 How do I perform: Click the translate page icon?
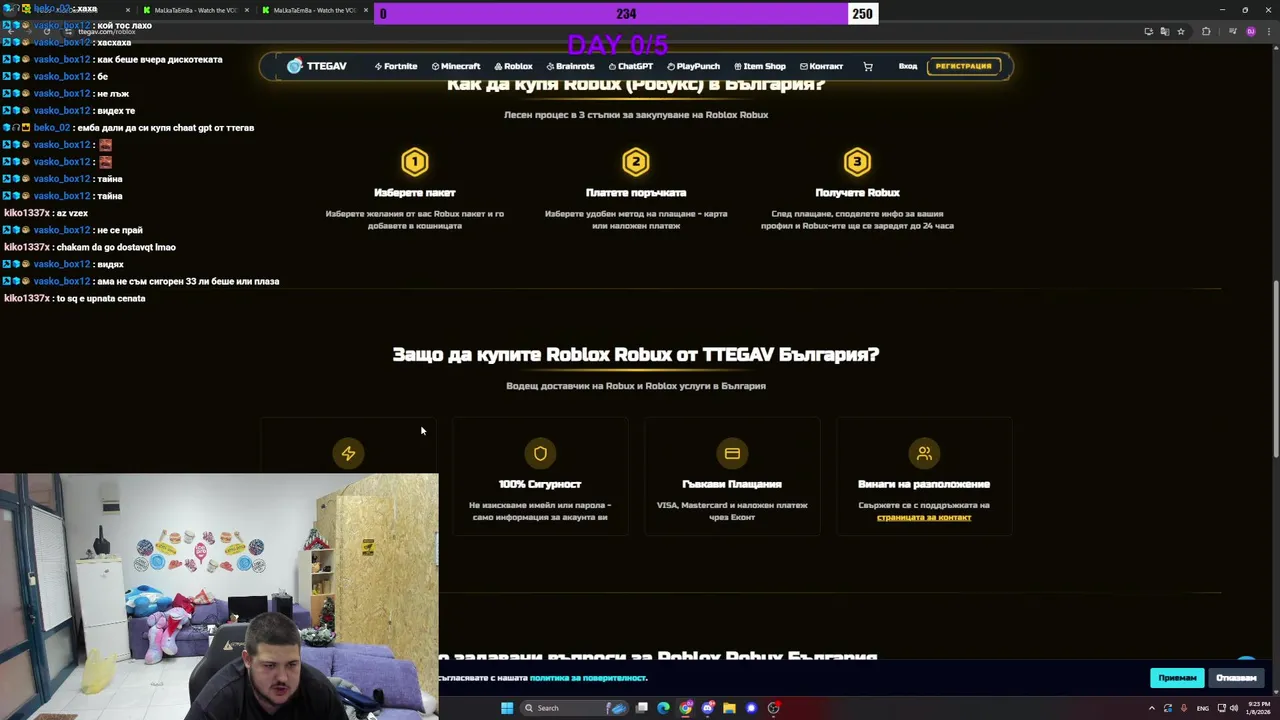click(1164, 31)
